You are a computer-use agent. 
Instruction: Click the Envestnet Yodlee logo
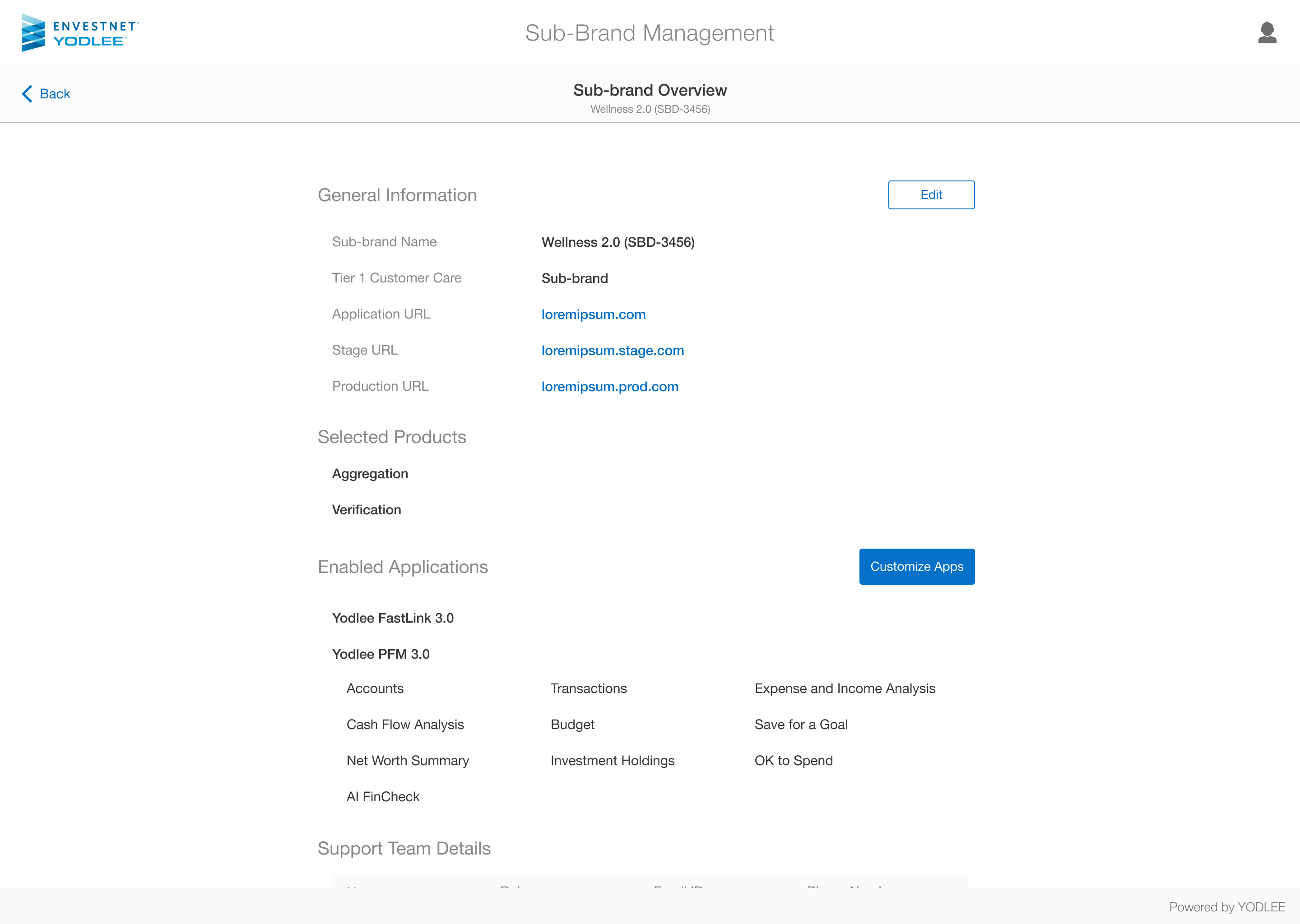tap(80, 33)
